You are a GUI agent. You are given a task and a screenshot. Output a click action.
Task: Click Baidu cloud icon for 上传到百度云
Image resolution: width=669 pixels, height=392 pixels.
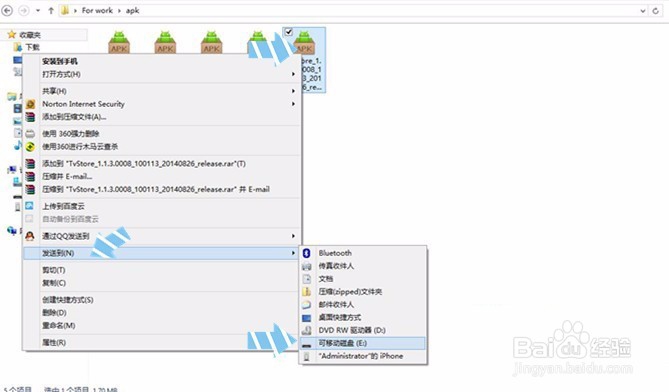click(x=29, y=206)
